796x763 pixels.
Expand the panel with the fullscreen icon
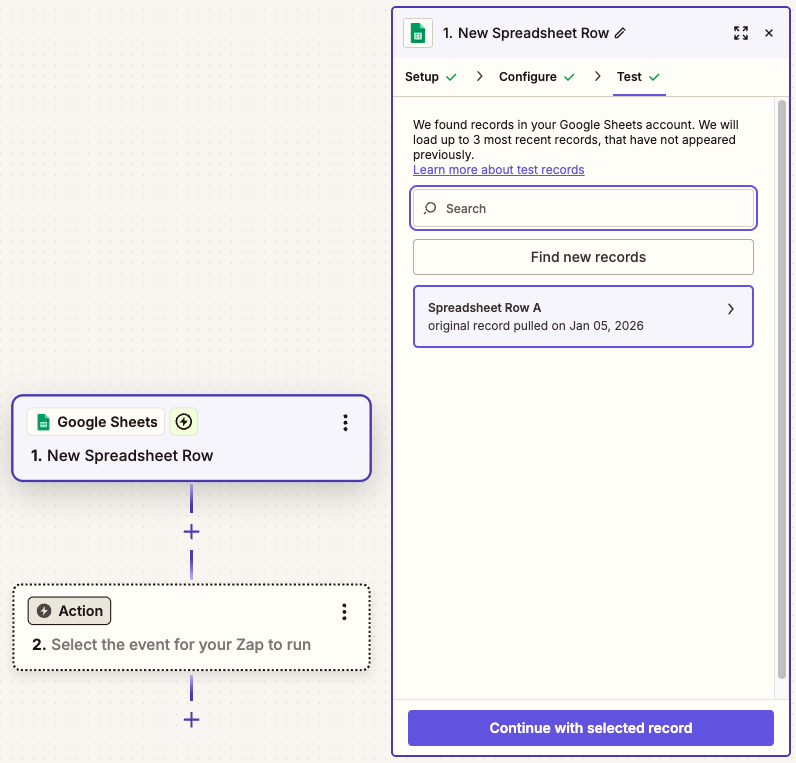pyautogui.click(x=741, y=33)
